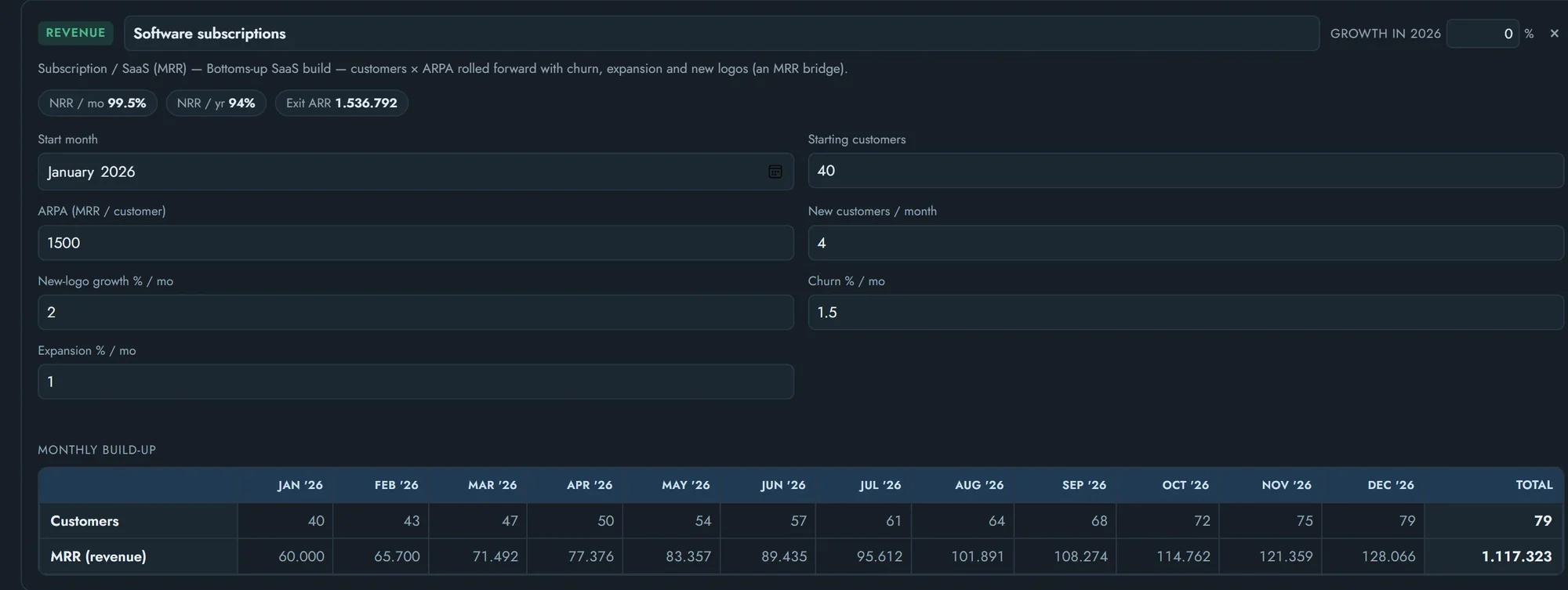
Task: Click the SEP '26 MRR value 108.274
Action: tap(1081, 556)
